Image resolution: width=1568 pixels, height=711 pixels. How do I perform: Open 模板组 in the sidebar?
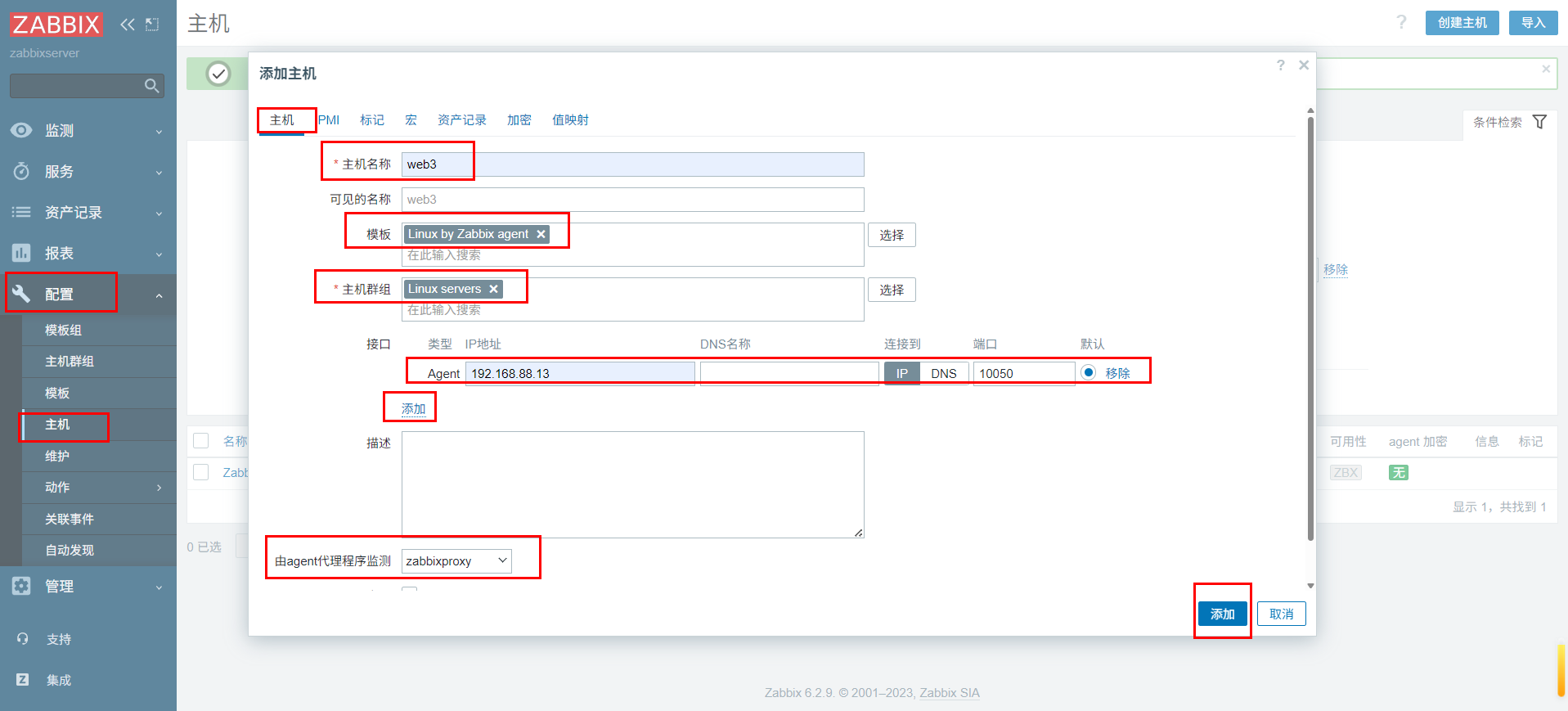point(63,331)
